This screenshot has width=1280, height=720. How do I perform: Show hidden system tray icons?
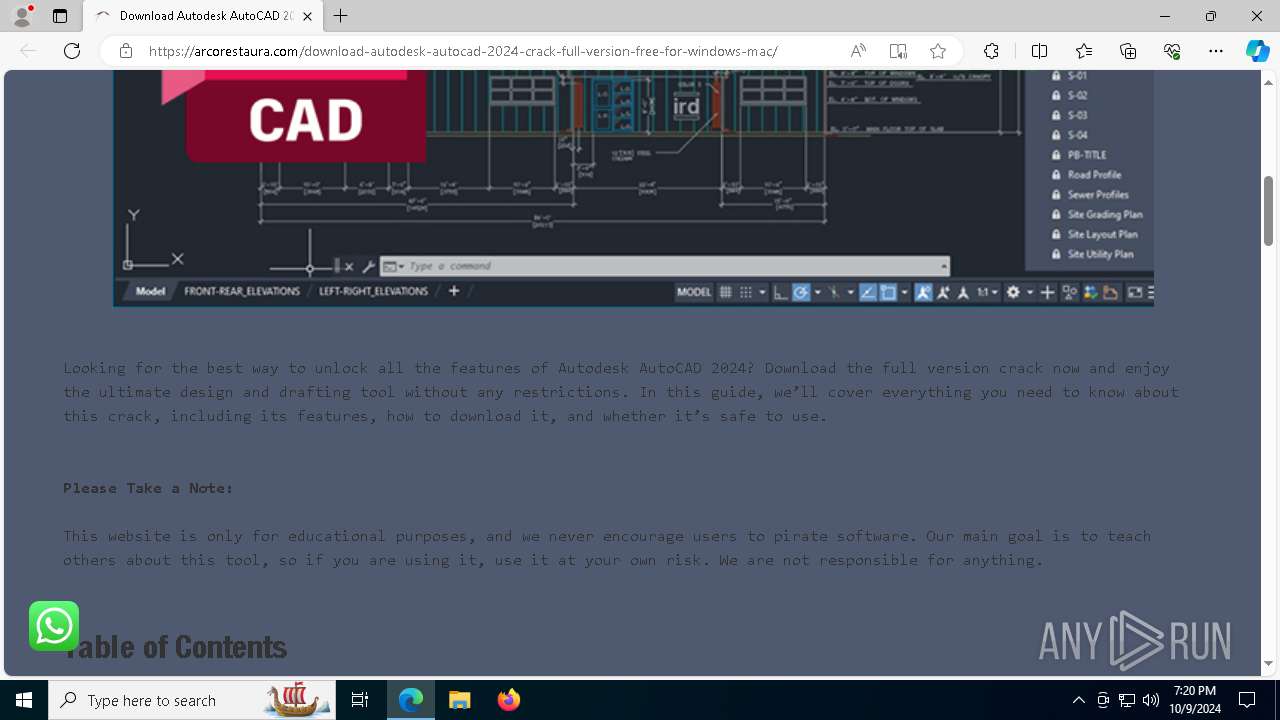tap(1078, 700)
